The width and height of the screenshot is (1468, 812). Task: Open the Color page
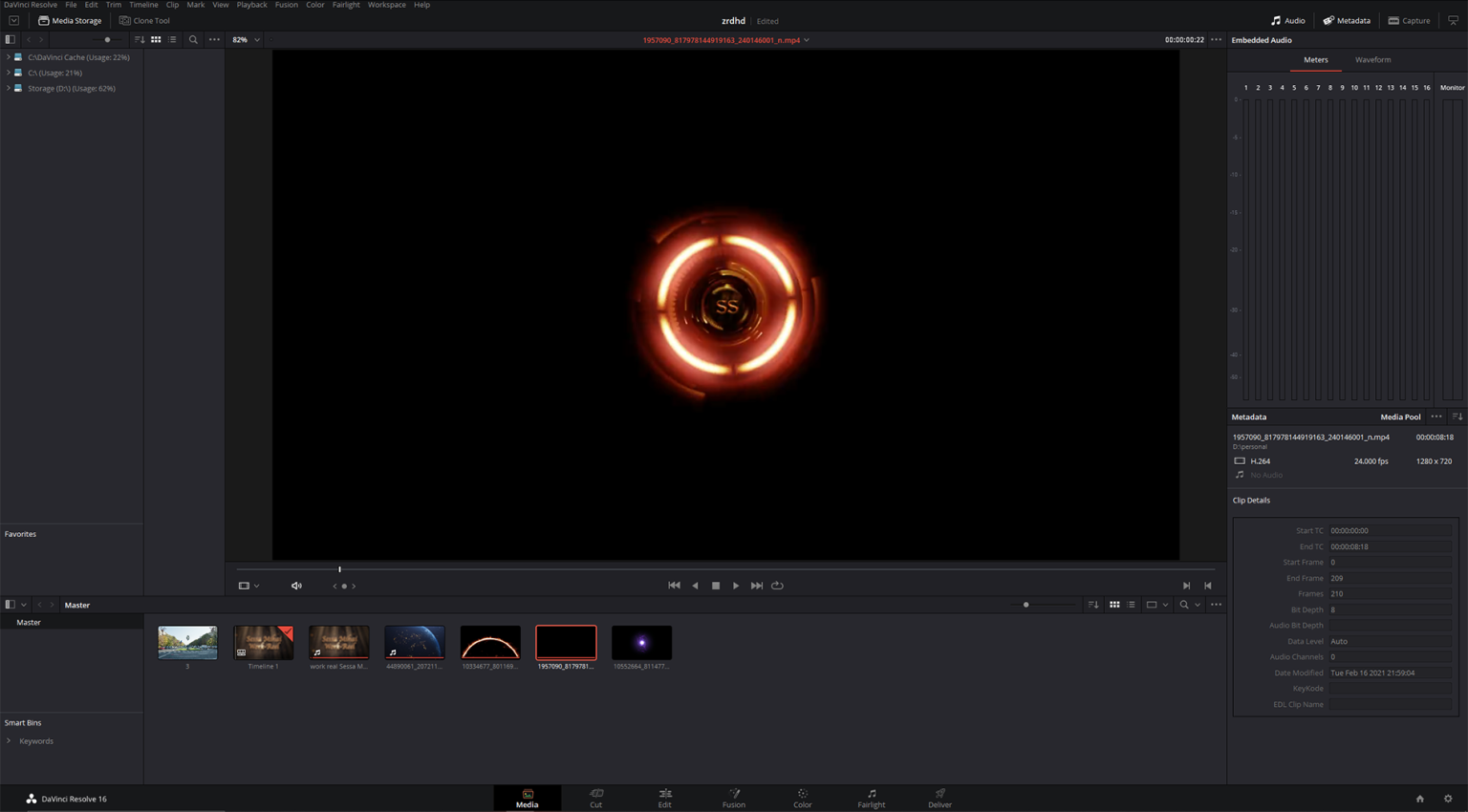pos(802,798)
